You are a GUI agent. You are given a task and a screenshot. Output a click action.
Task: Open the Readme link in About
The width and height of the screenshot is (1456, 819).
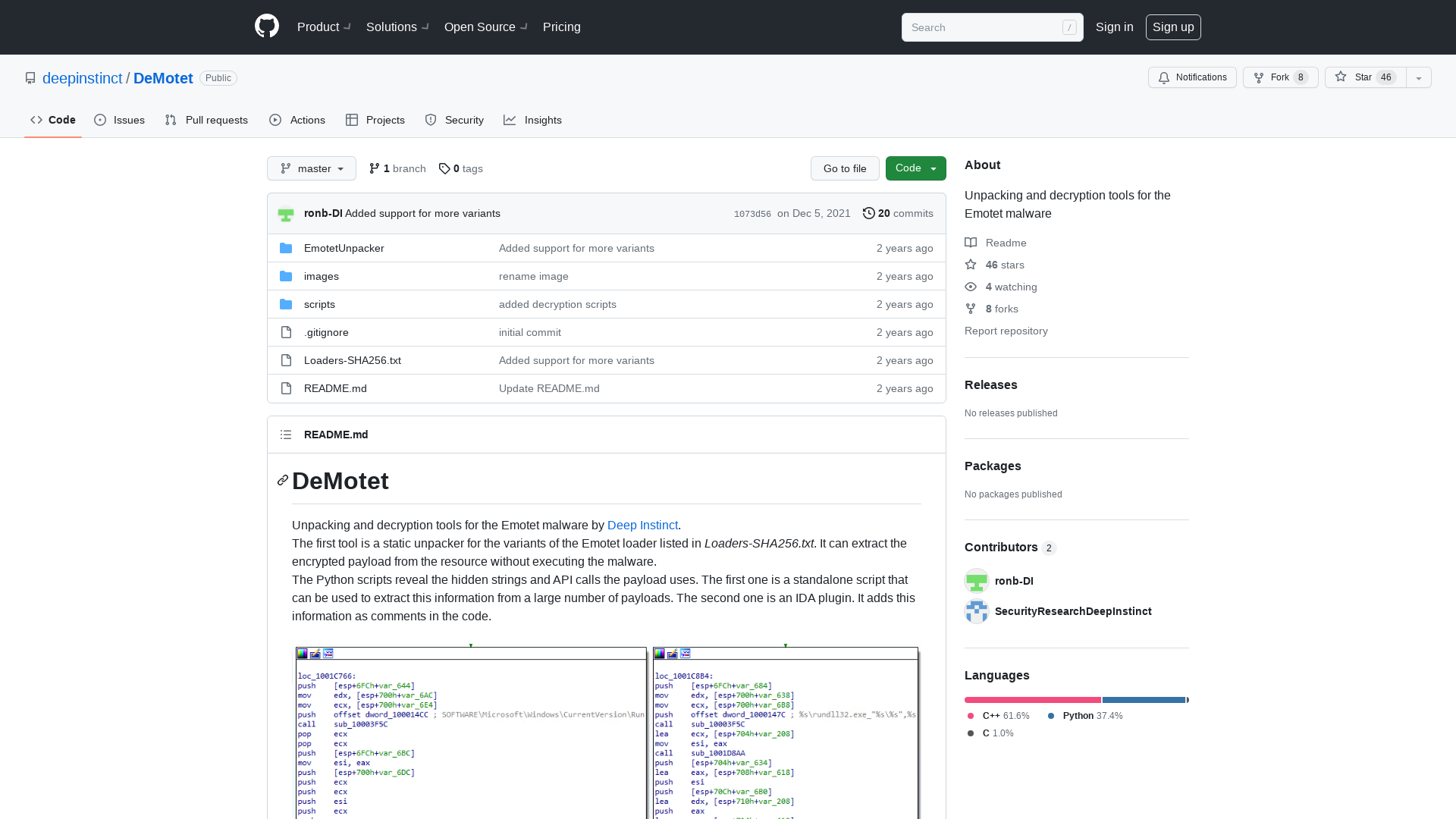(996, 243)
